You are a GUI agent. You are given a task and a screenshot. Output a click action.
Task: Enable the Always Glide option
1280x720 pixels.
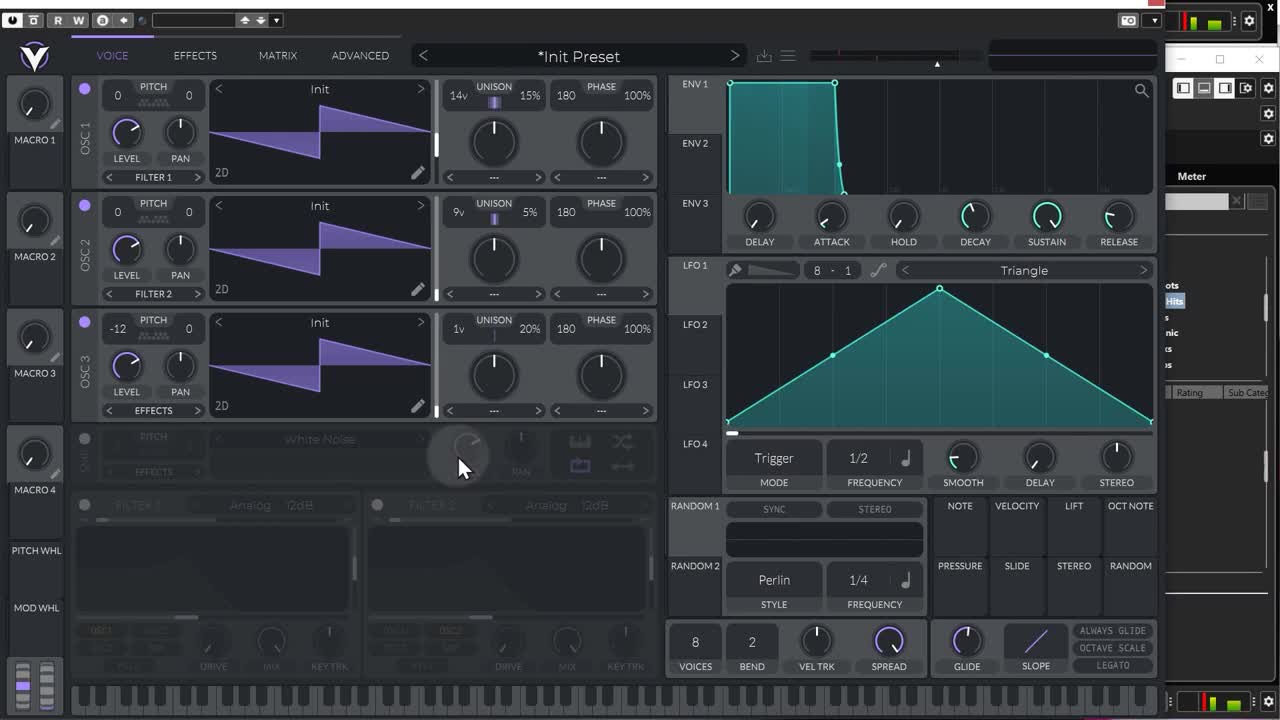pyautogui.click(x=1111, y=630)
